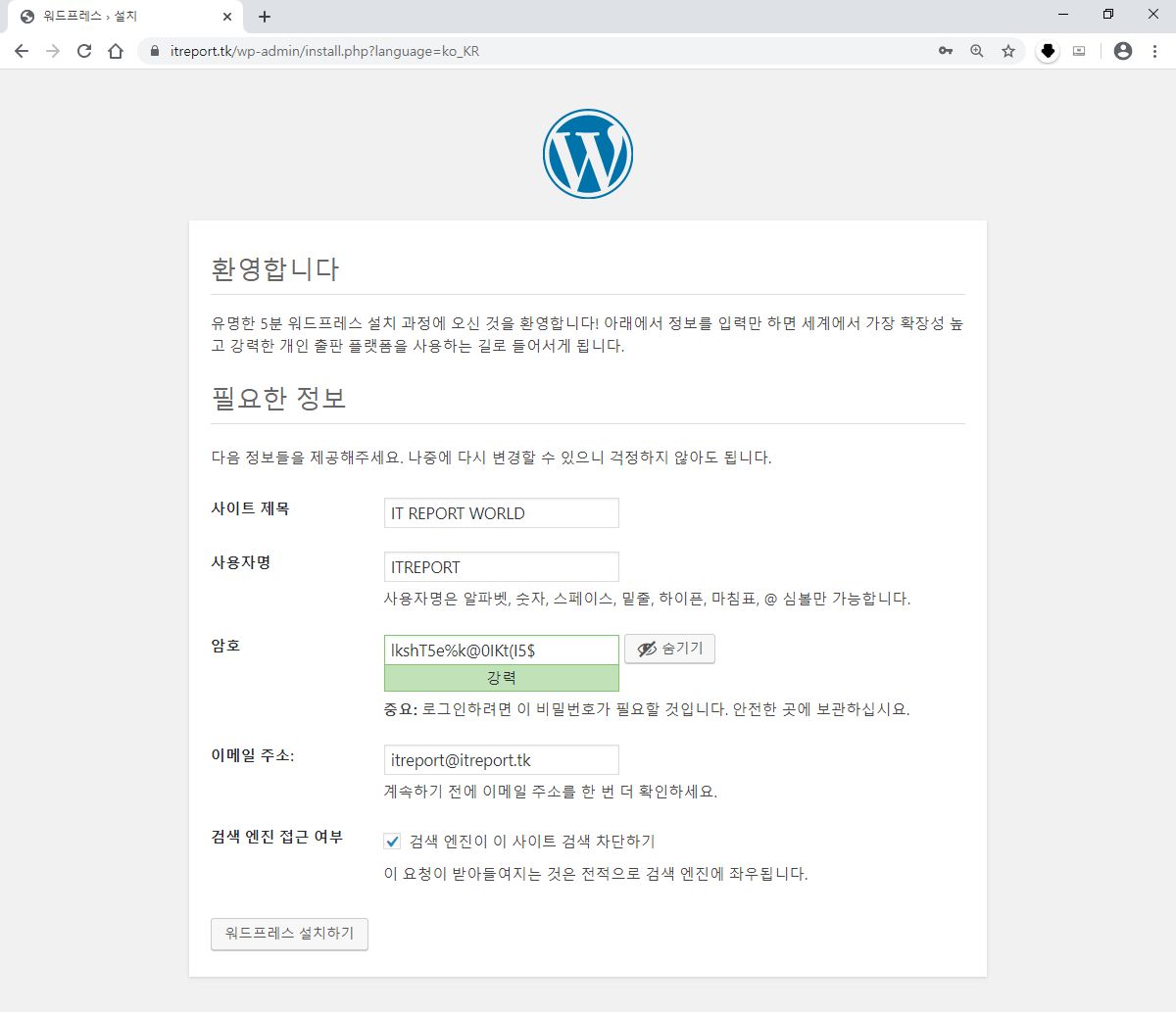Minimize the Chrome window
The height and width of the screenshot is (1012, 1176).
click(1063, 15)
